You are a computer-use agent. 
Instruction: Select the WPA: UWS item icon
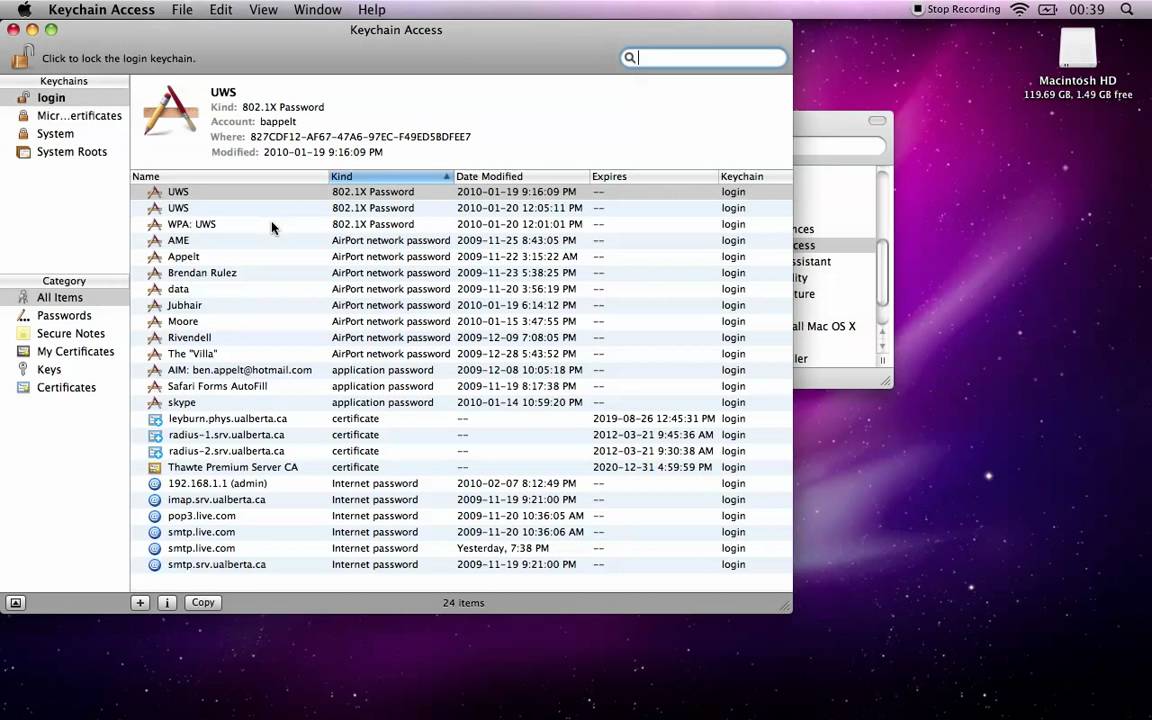(x=154, y=224)
